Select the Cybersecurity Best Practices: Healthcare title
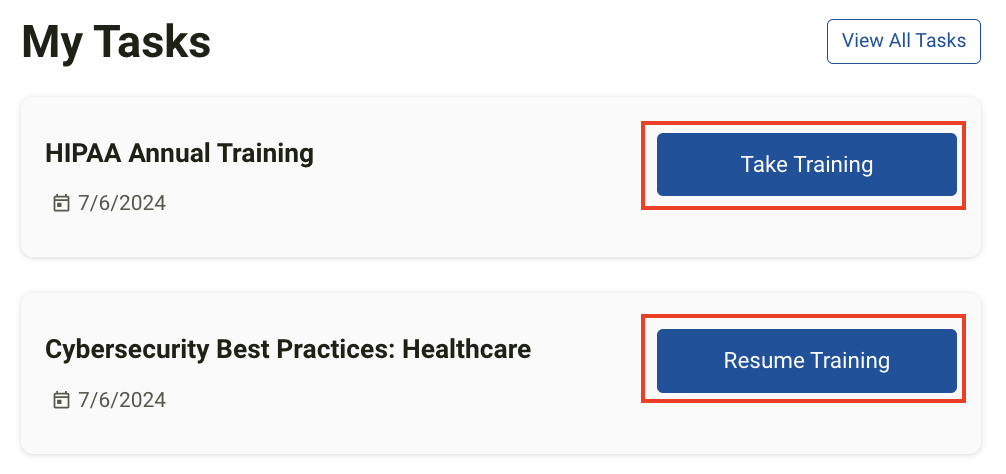The height and width of the screenshot is (474, 1006). click(288, 350)
